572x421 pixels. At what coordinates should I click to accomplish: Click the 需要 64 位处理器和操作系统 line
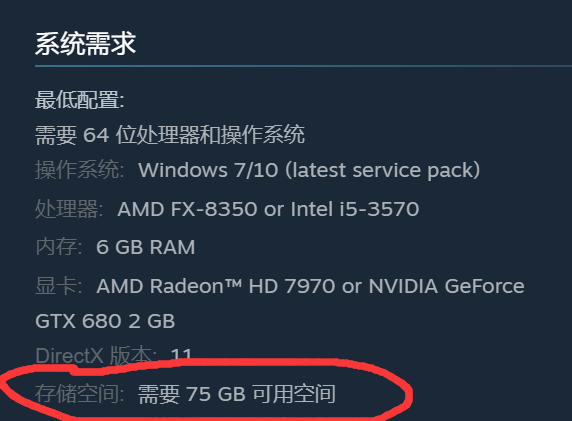tap(170, 135)
